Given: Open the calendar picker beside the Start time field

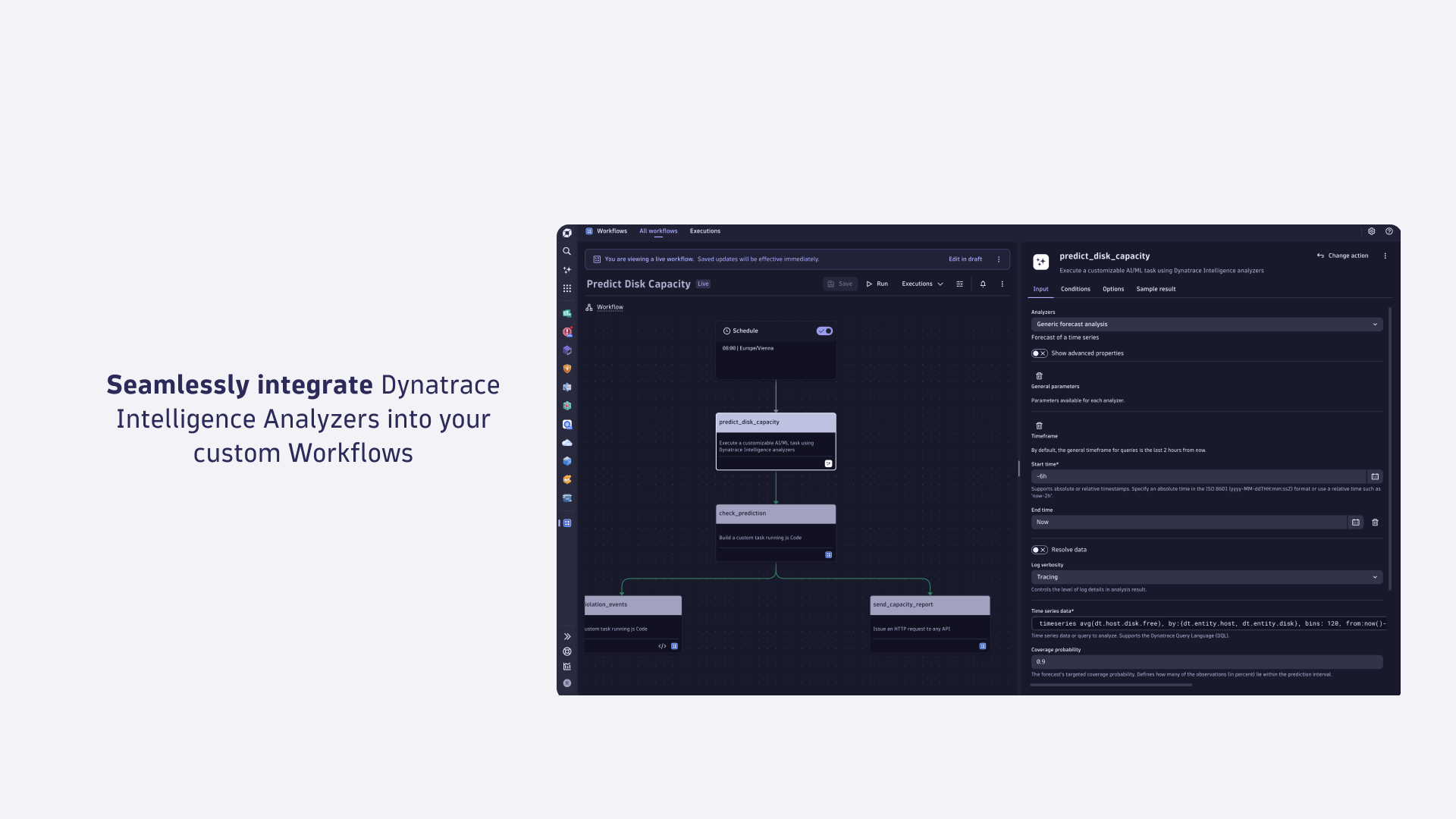Looking at the screenshot, I should 1374,476.
